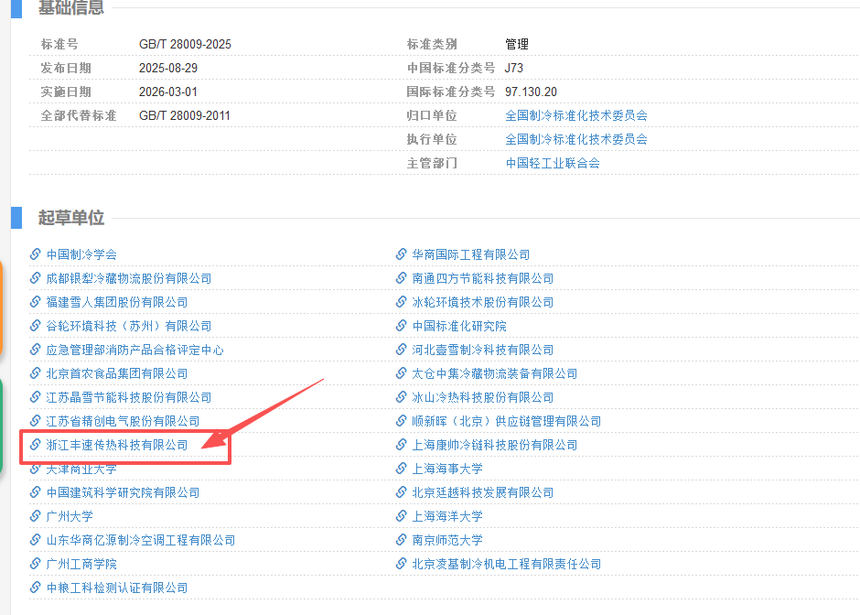Open 南通四方节能科技有限公司 link
The width and height of the screenshot is (860, 615).
(483, 278)
